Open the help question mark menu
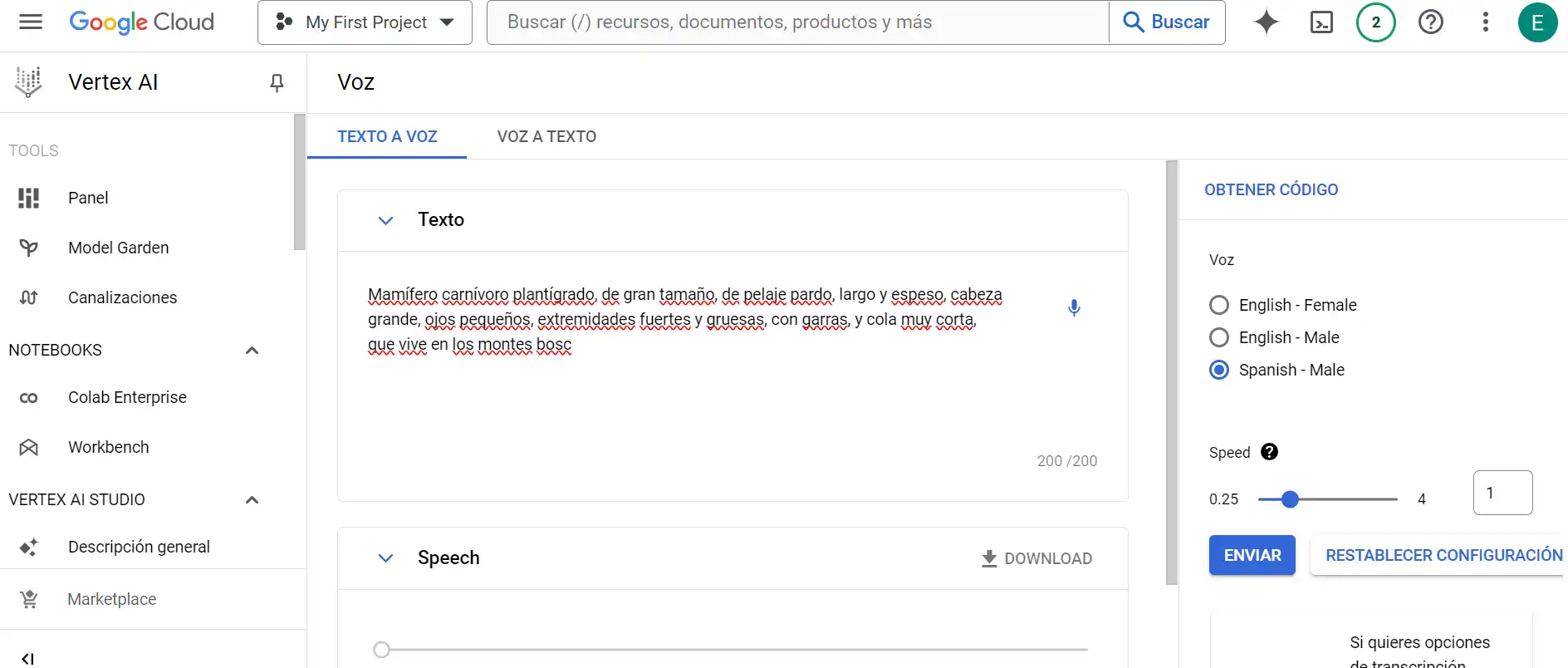 [x=1430, y=22]
